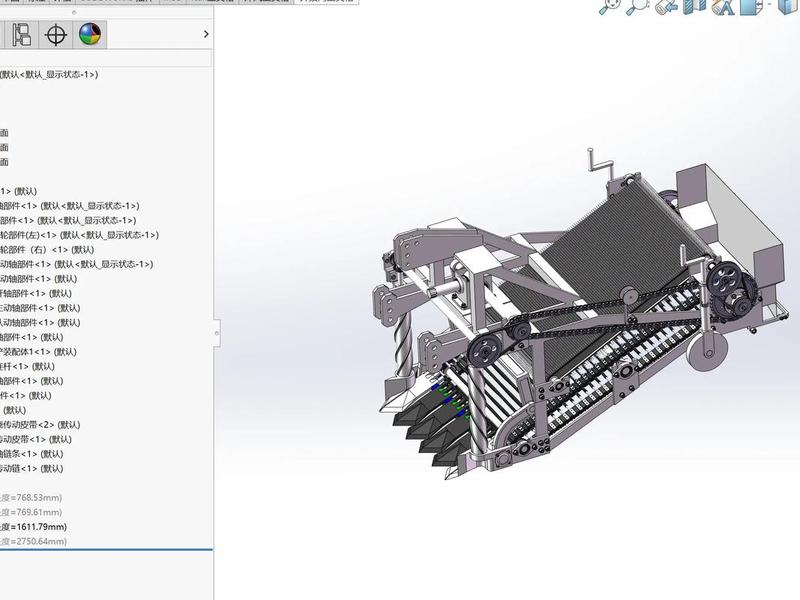Collapse the left panel using splitter handle
800x600 pixels.
(x=216, y=333)
